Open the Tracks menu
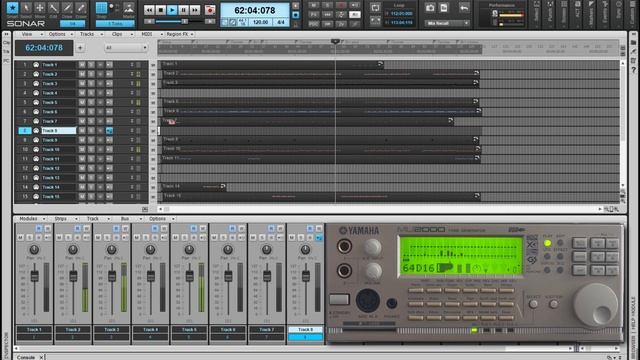Screen dimensions: 640x360 [x=87, y=34]
